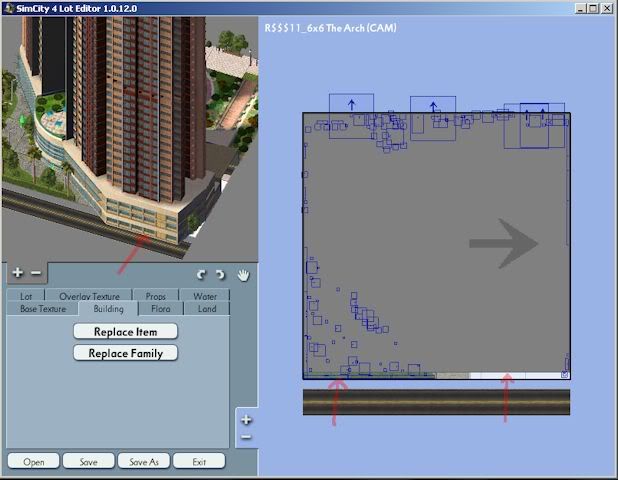Click the Lot Editor title bar app icon
The height and width of the screenshot is (480, 618).
(x=9, y=8)
